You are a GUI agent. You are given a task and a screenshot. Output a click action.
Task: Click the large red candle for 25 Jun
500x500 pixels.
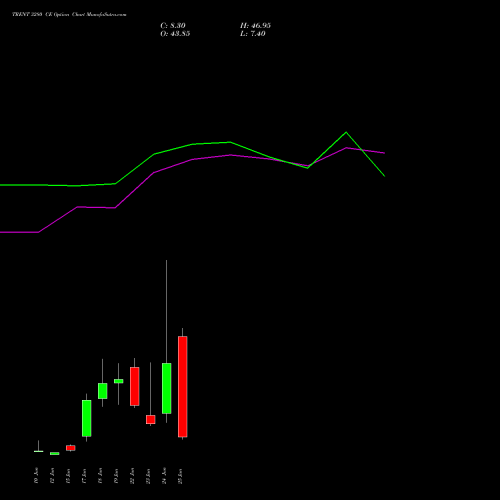click(182, 387)
